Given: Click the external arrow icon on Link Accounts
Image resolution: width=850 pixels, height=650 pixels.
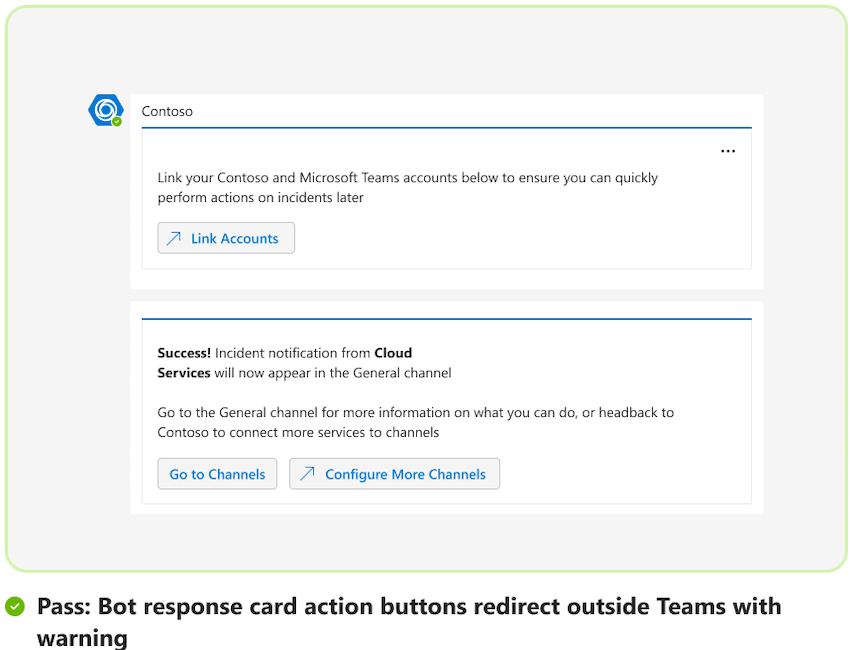Looking at the screenshot, I should [x=173, y=239].
